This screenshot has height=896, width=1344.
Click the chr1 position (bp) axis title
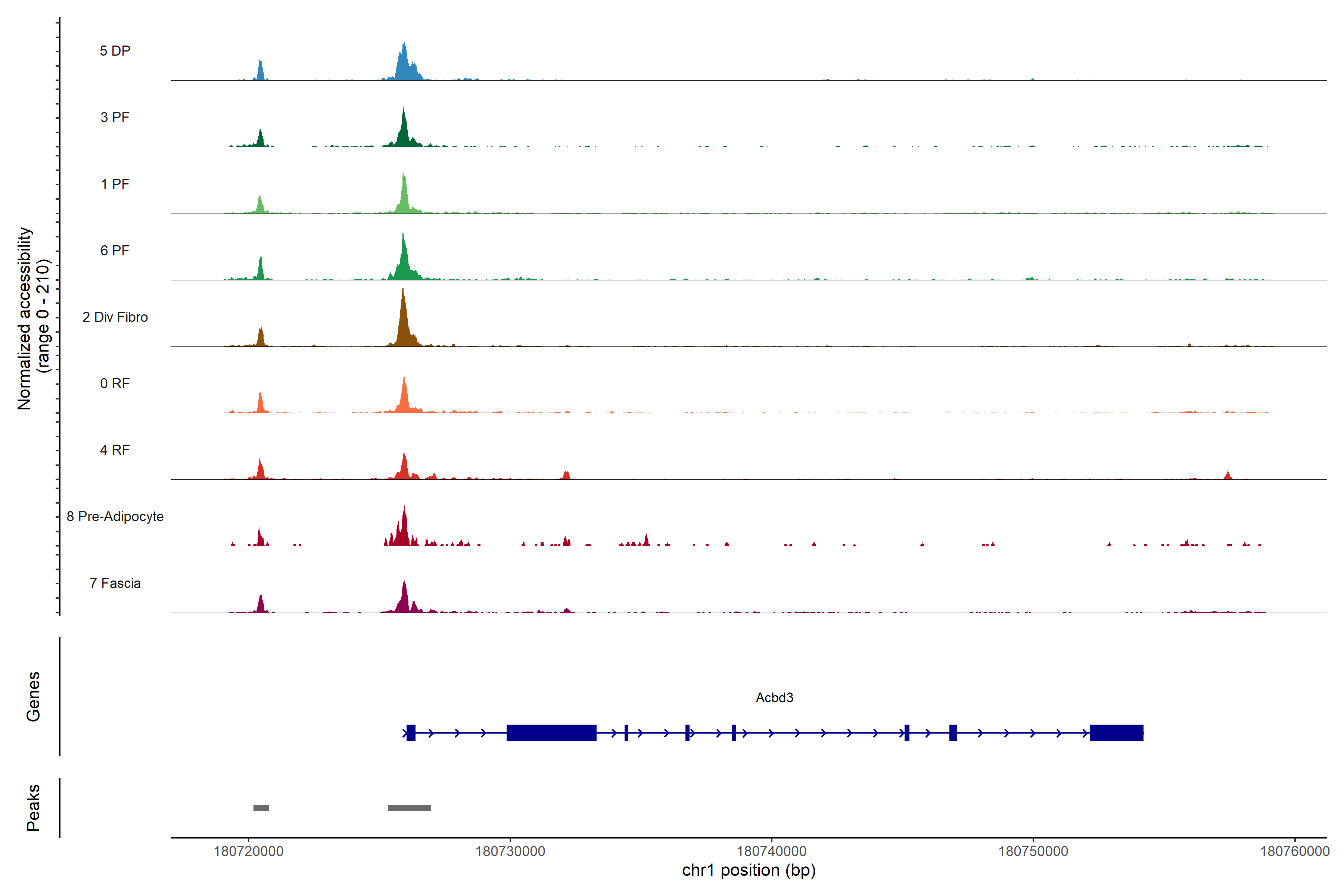click(749, 870)
